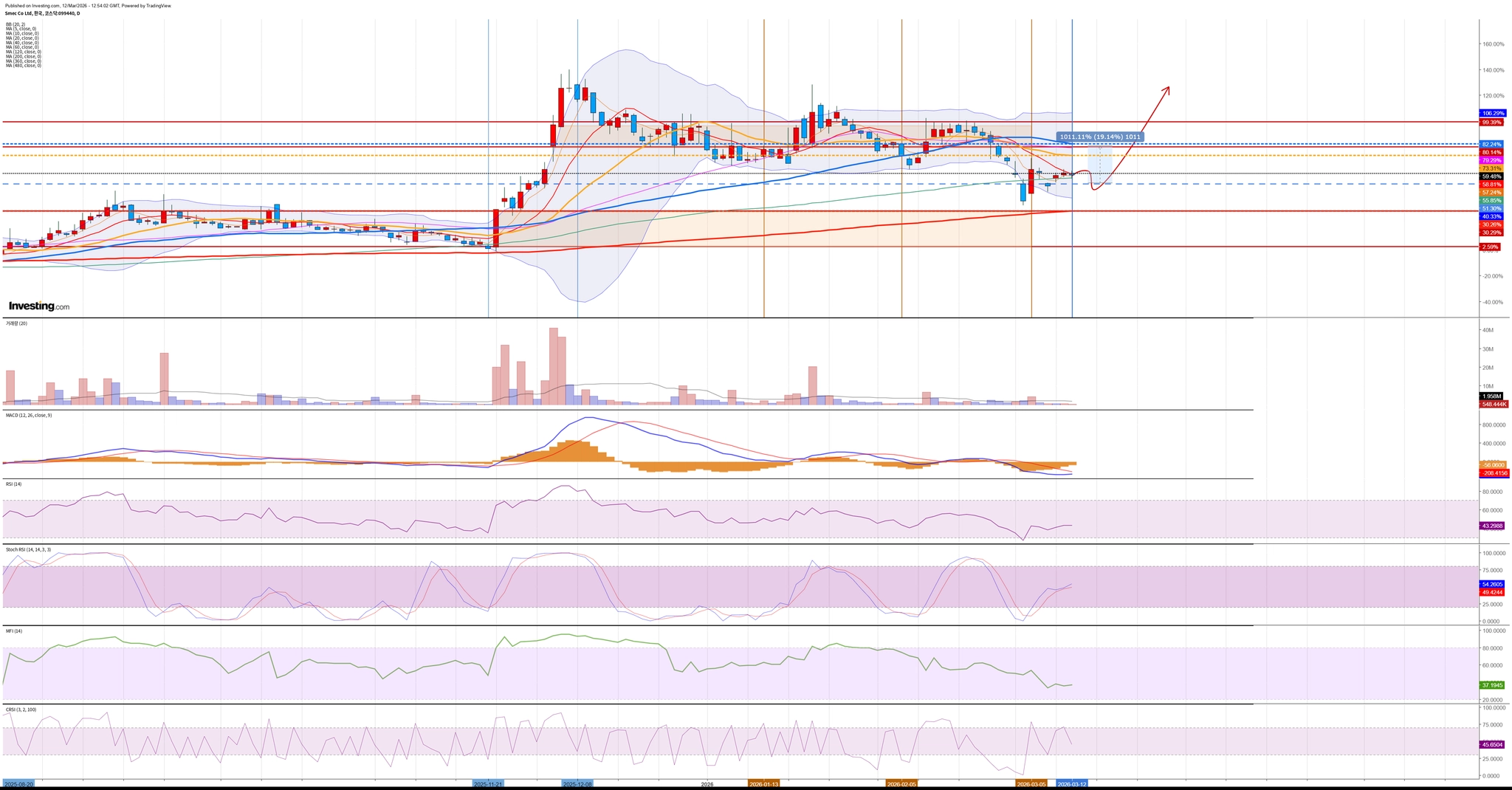Image resolution: width=1512 pixels, height=790 pixels.
Task: Click the 73.31% orange price tag
Action: coord(1491,168)
